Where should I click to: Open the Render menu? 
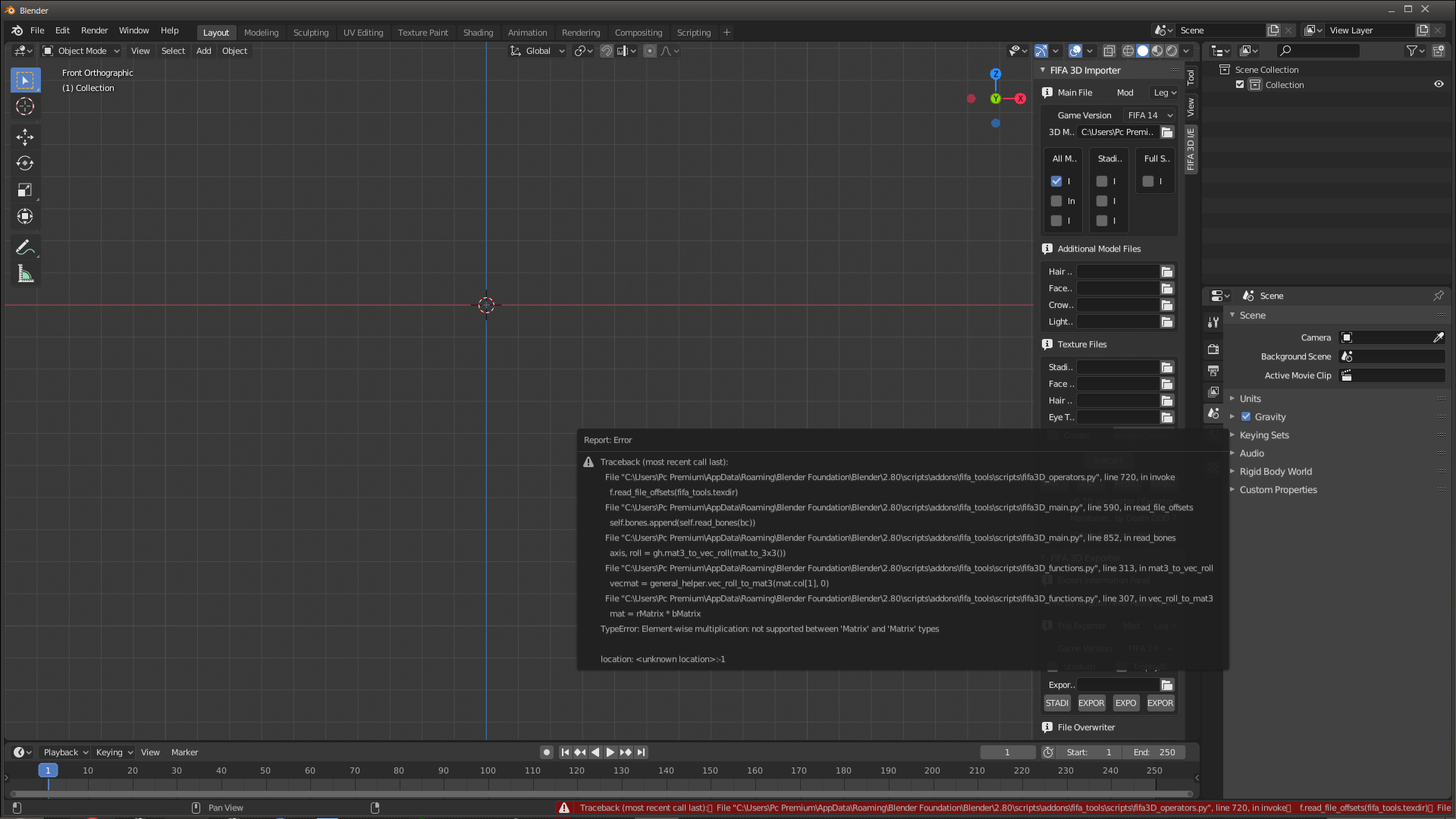[94, 30]
